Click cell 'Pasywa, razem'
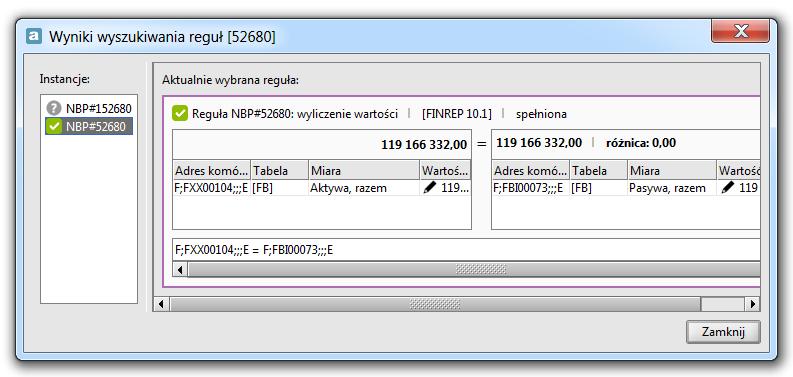This screenshot has height=377, width=793. (672, 188)
